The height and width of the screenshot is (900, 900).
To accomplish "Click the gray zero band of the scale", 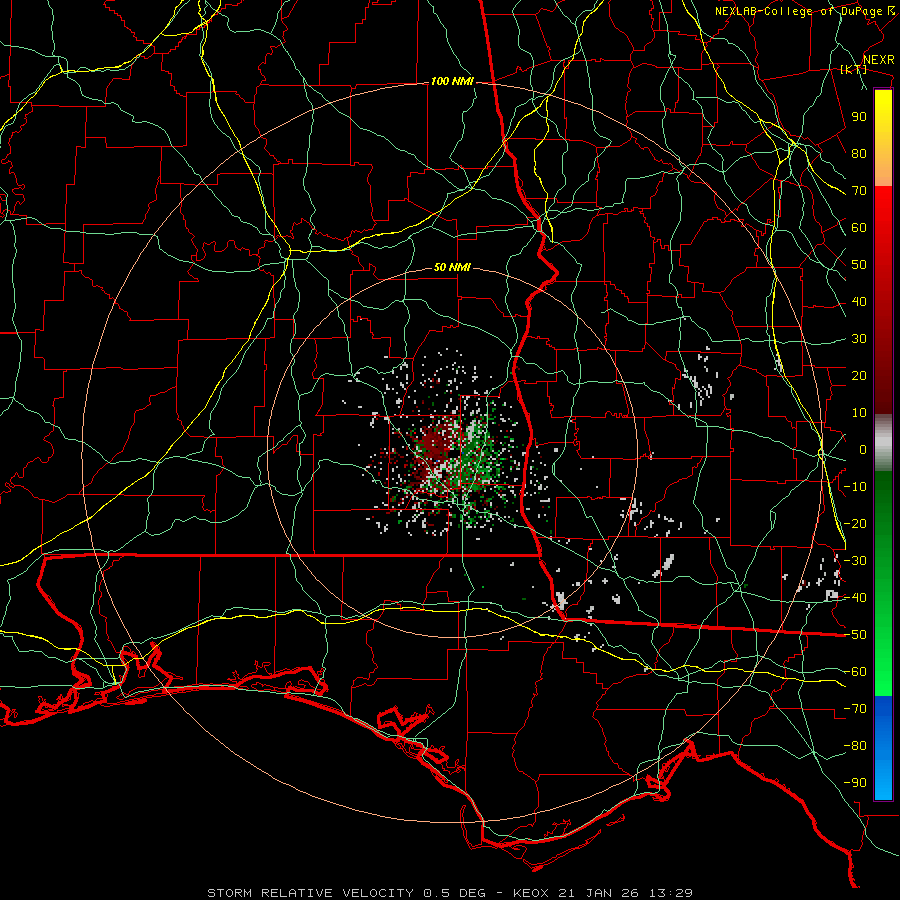I will [x=883, y=443].
